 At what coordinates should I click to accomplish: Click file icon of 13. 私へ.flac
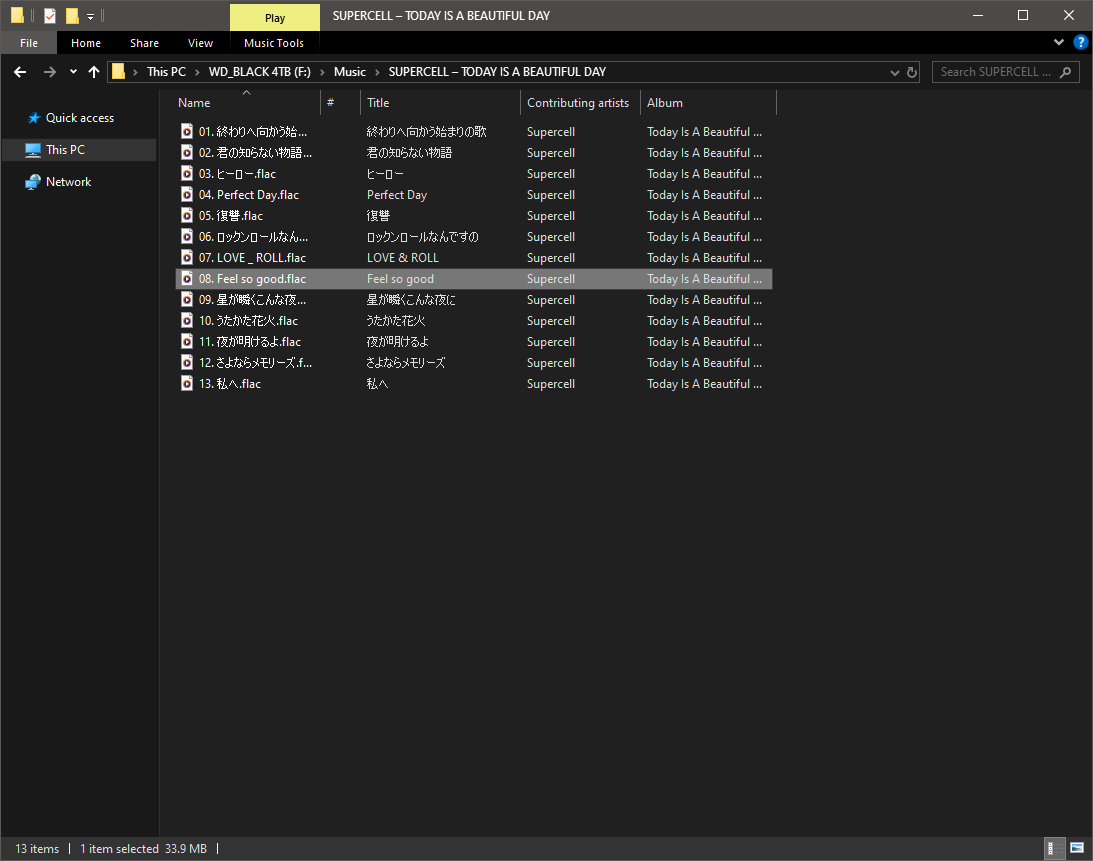coord(187,383)
